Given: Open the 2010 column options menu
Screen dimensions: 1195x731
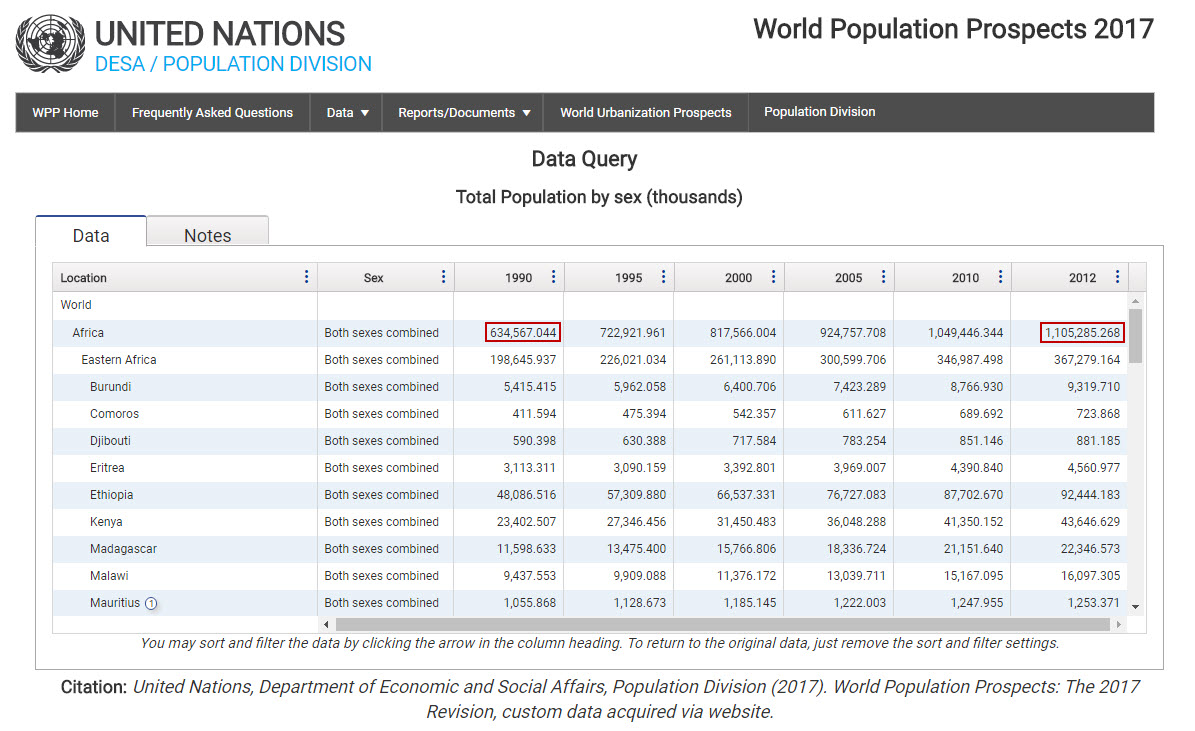Looking at the screenshot, I should pyautogui.click(x=1001, y=277).
